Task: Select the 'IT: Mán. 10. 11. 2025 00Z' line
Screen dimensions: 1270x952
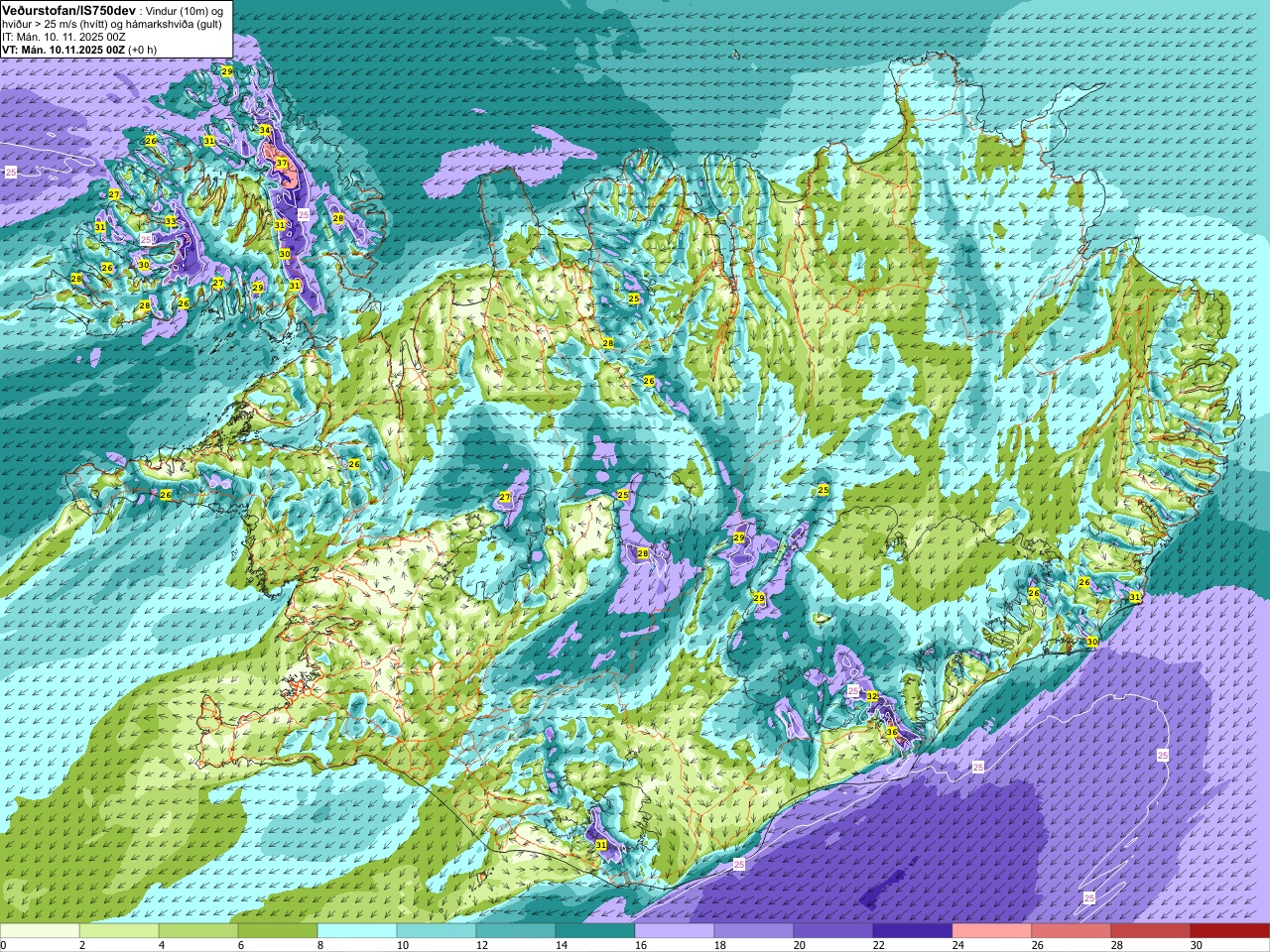Action: 63,37
